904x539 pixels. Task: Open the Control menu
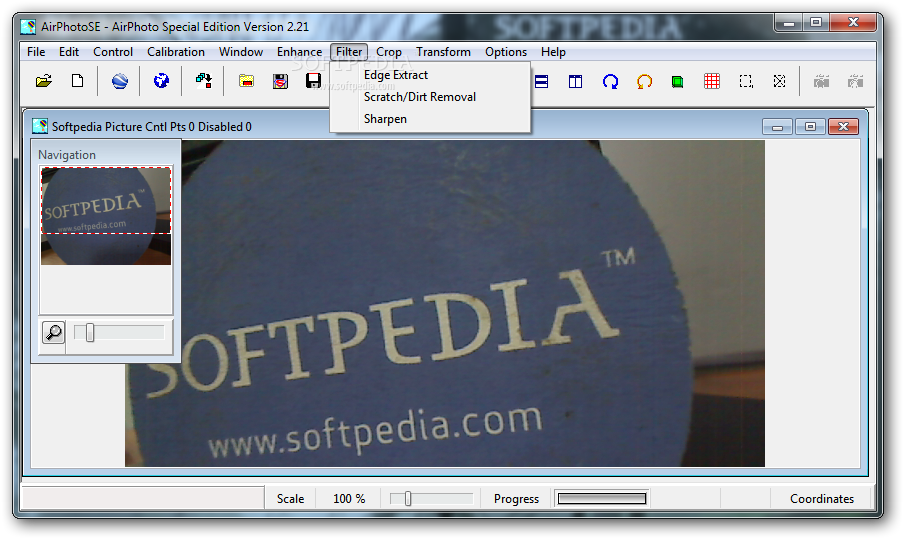(113, 52)
